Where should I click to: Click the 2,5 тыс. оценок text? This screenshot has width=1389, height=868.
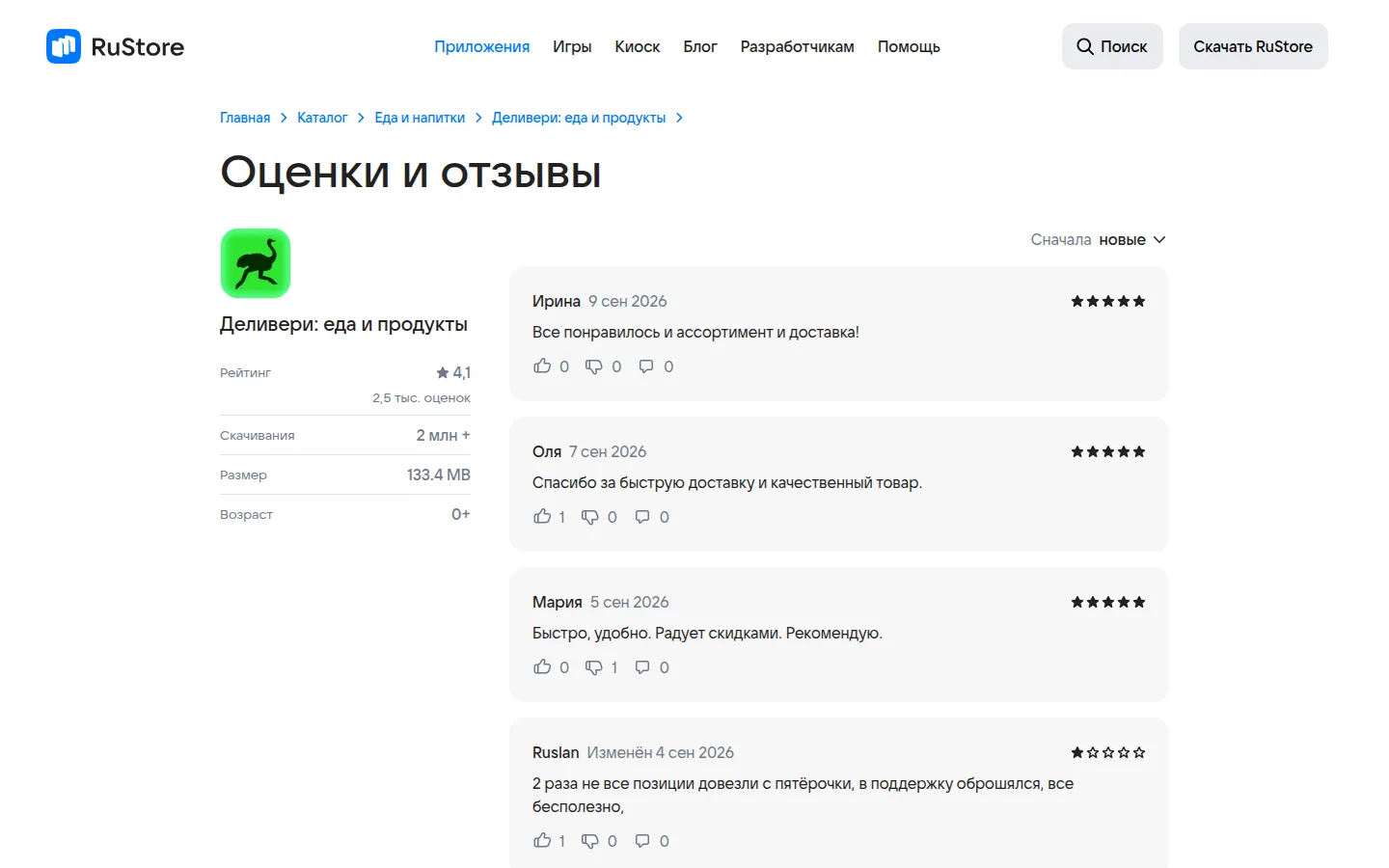(x=422, y=397)
